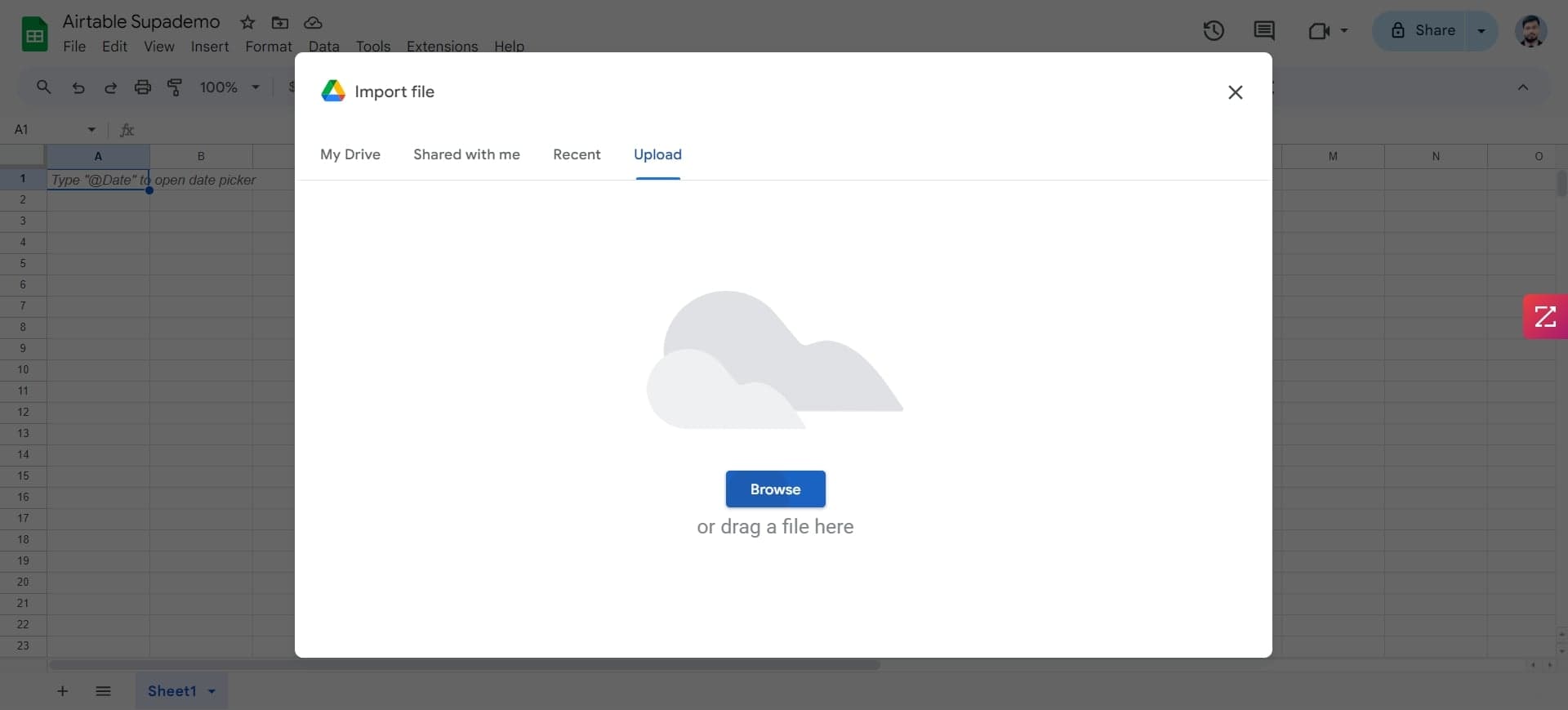The image size is (1568, 710).
Task: Close the Import file dialog
Action: tap(1236, 92)
